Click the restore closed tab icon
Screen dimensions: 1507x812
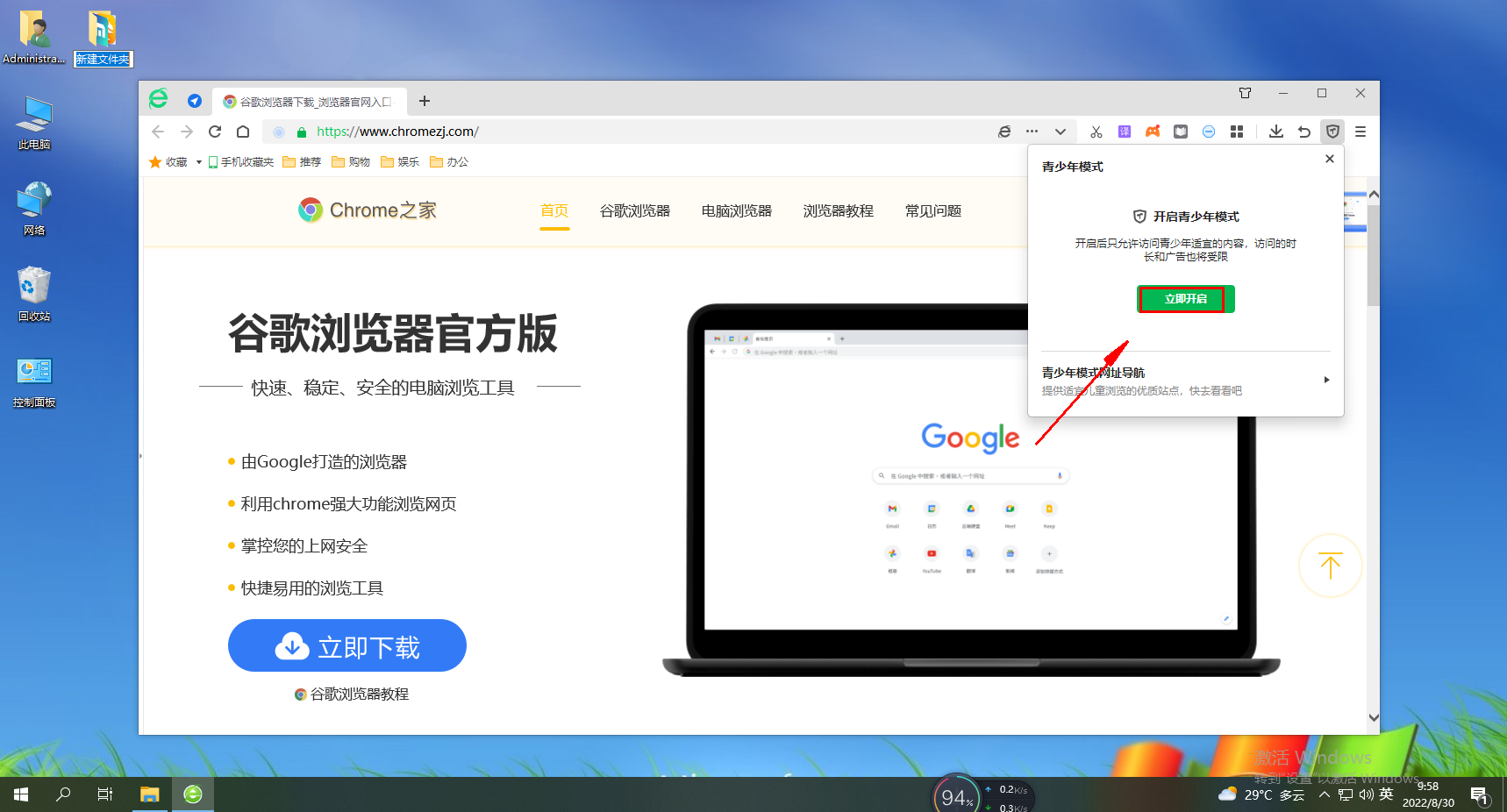point(1304,132)
